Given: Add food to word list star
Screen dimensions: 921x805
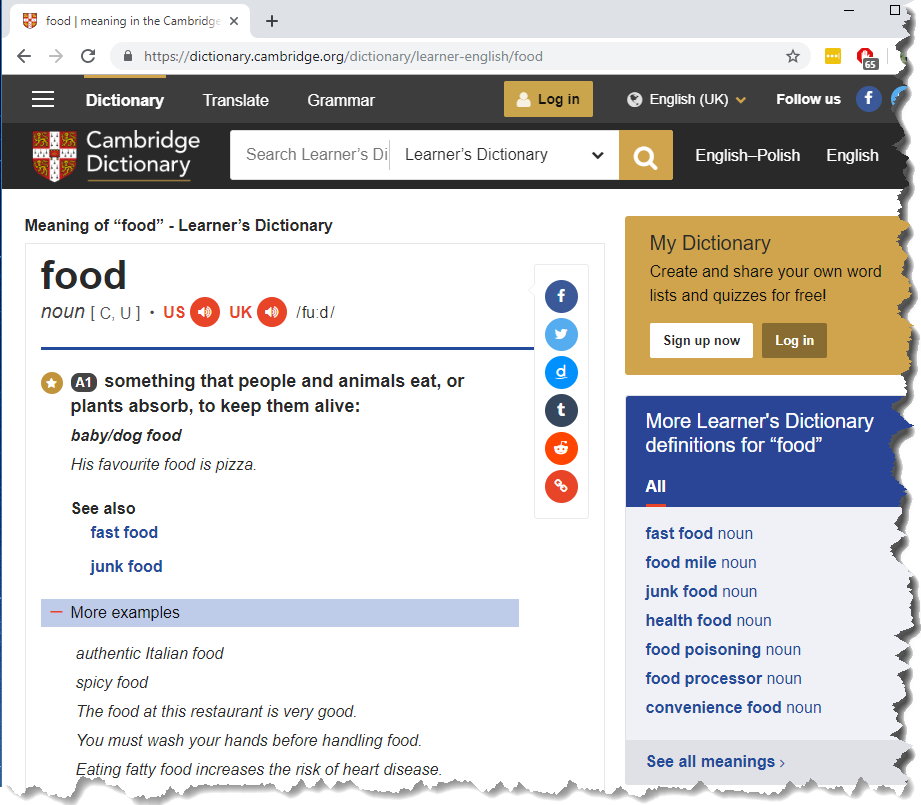Looking at the screenshot, I should [51, 382].
